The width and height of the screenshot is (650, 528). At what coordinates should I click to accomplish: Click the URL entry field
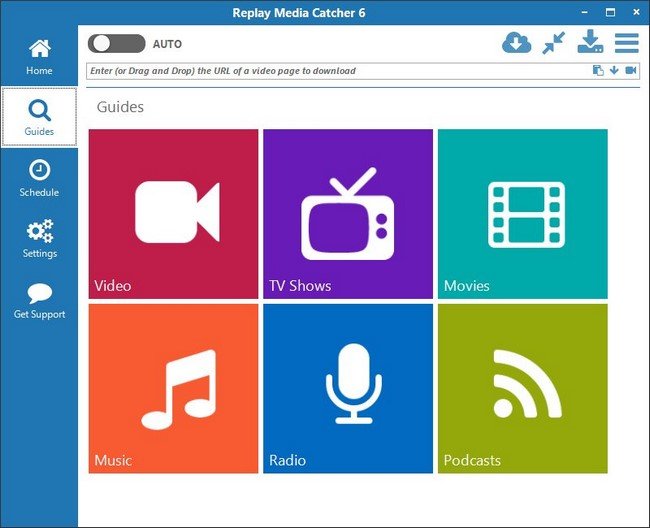(338, 71)
